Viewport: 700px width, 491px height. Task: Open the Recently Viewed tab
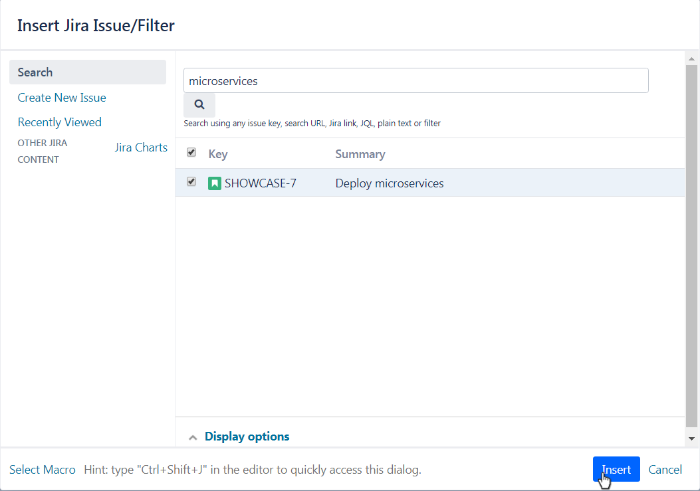click(x=59, y=122)
